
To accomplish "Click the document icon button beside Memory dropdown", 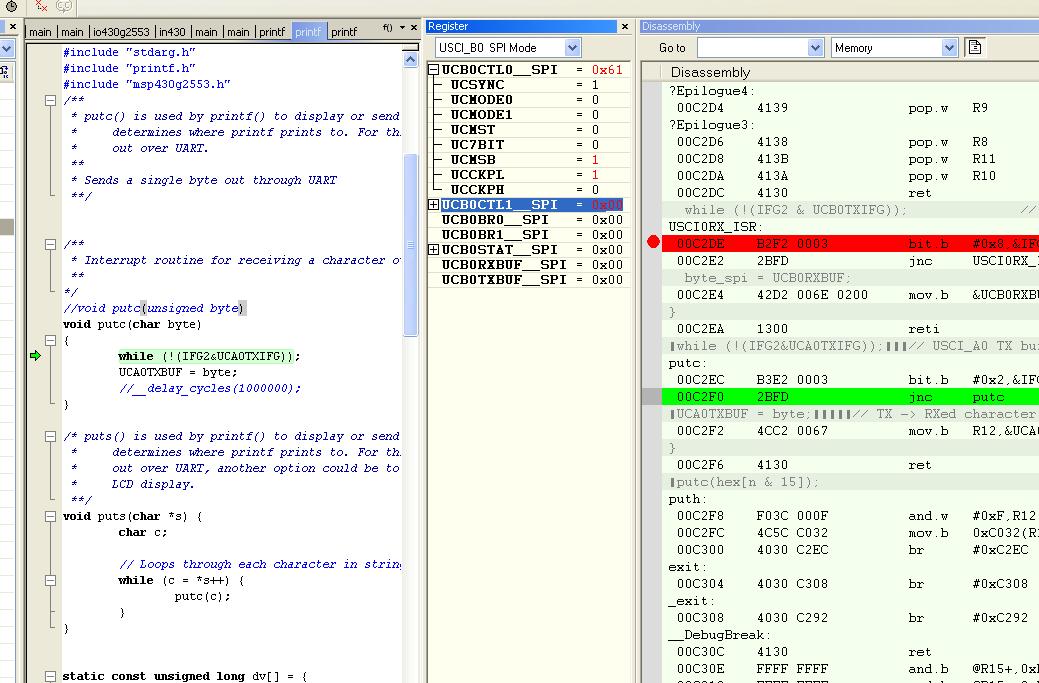I will coord(975,47).
